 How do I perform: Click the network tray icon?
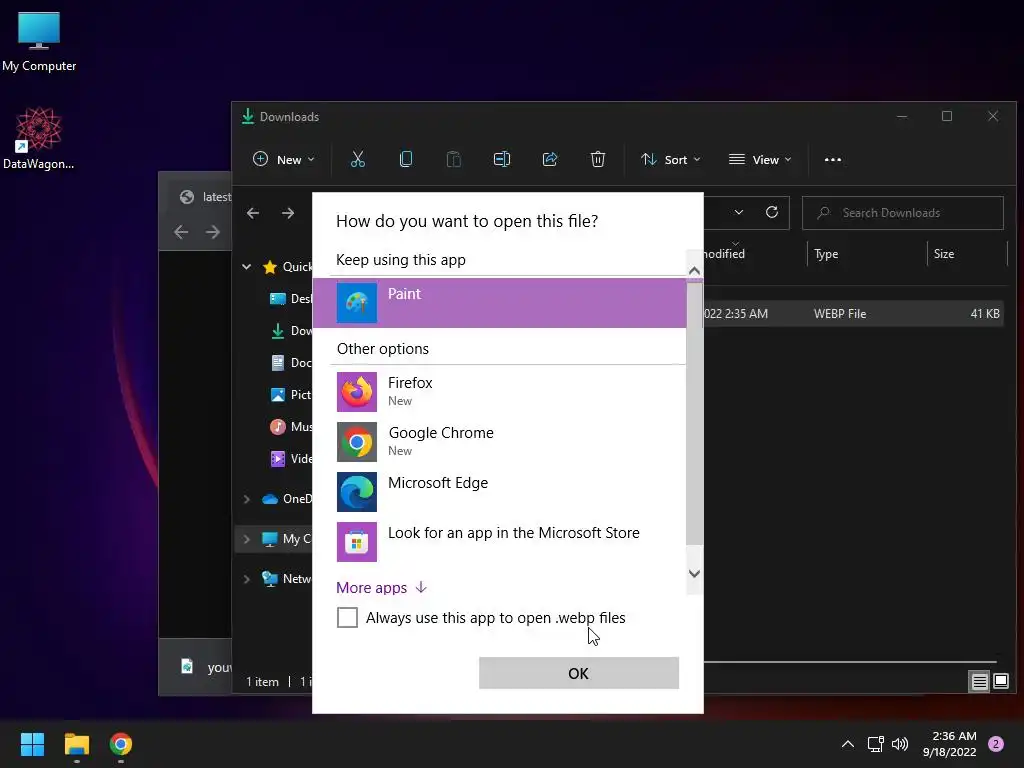click(875, 744)
